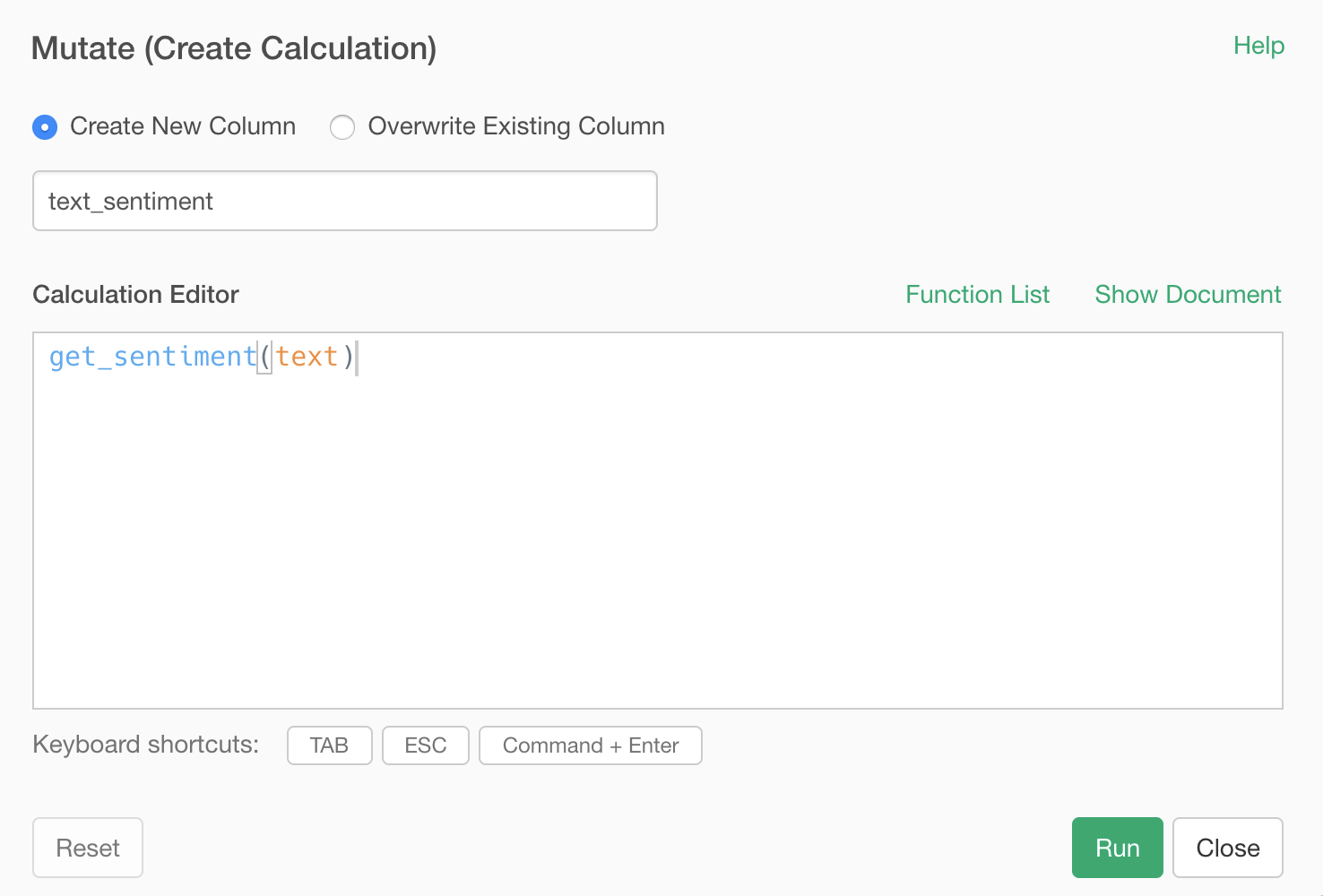The height and width of the screenshot is (896, 1323).
Task: Click the ESC shortcut button
Action: [x=426, y=745]
